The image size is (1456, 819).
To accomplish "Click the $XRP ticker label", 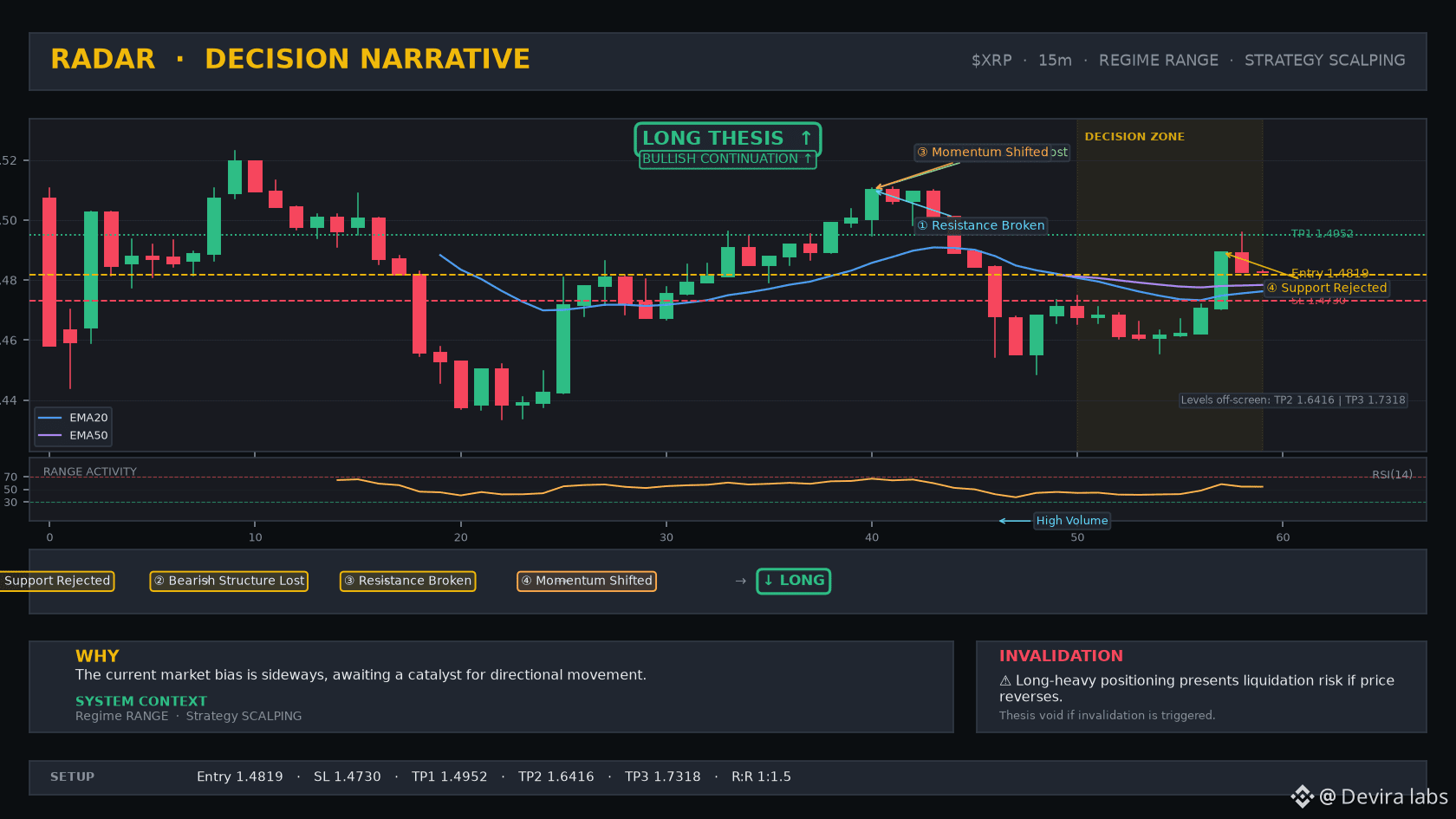I will coord(991,60).
